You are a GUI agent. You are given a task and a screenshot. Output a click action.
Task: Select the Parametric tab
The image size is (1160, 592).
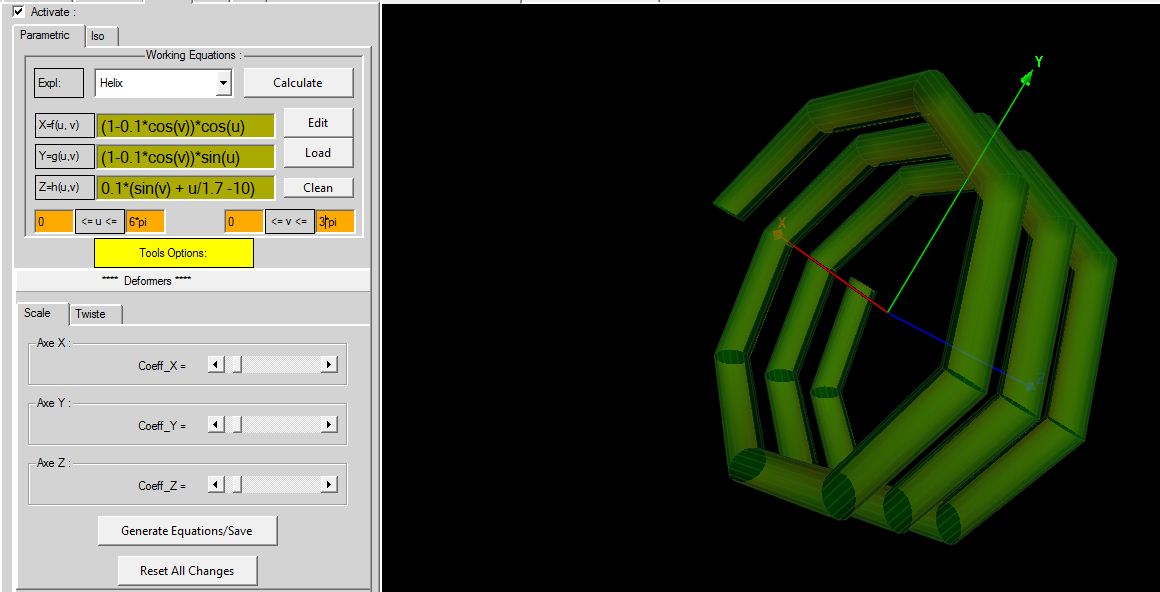click(x=46, y=35)
